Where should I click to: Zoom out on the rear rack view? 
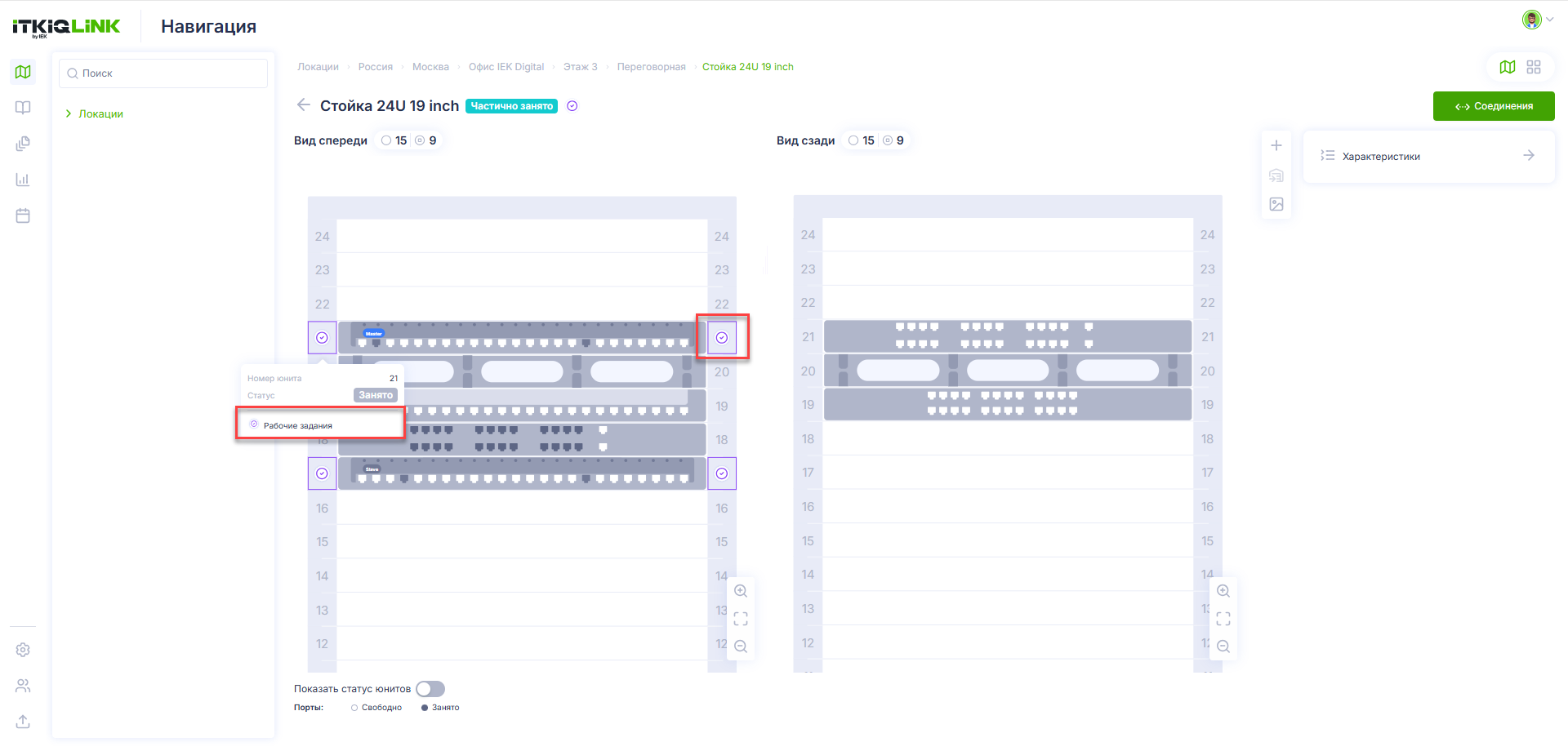1223,647
